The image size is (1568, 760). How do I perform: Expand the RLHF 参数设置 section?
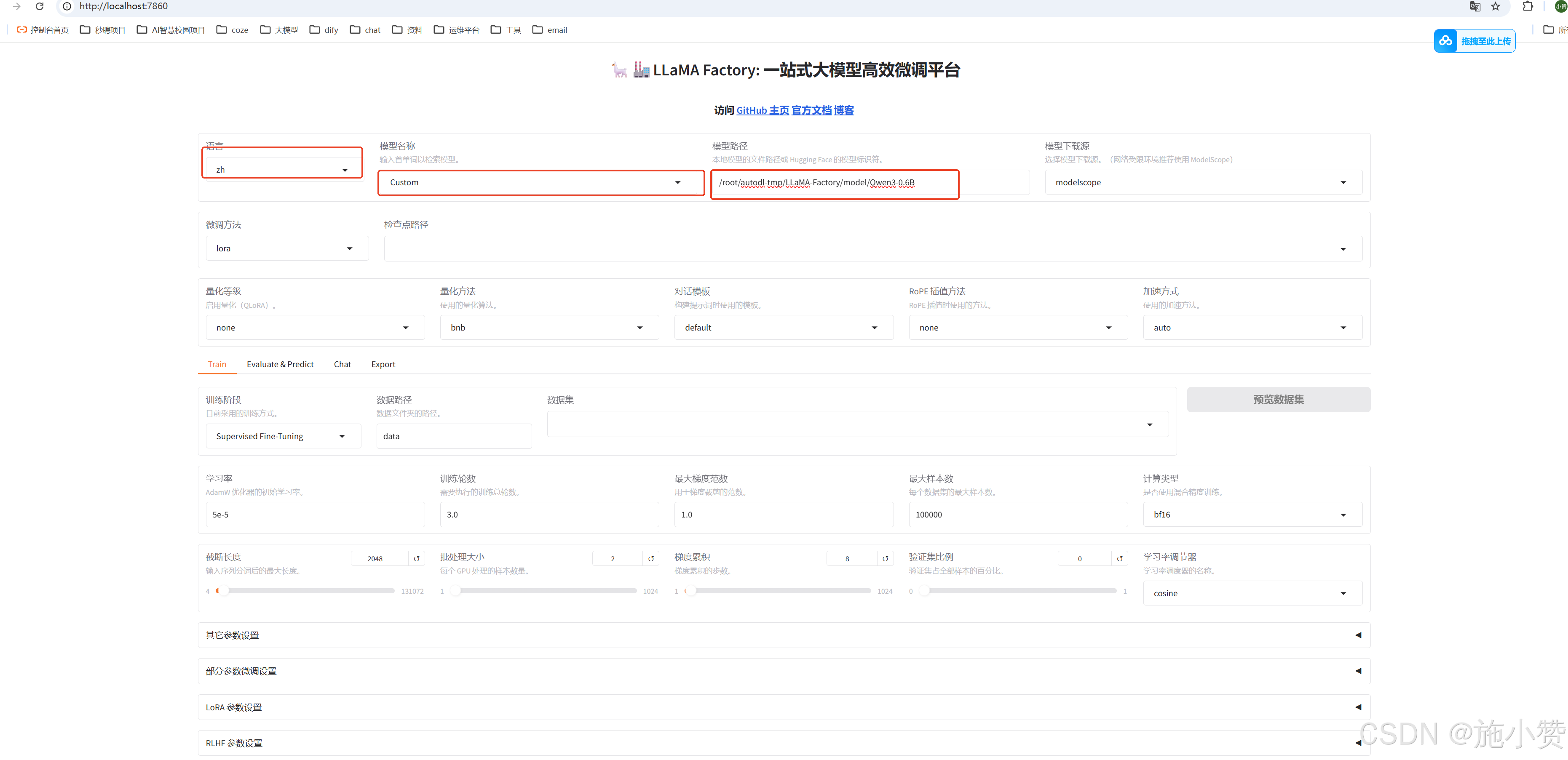tap(784, 743)
